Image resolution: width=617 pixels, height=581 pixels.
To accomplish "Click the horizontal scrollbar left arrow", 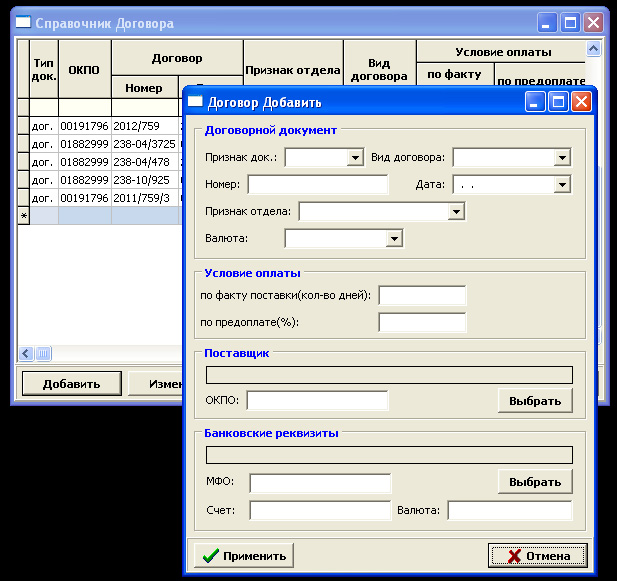I will [x=27, y=354].
